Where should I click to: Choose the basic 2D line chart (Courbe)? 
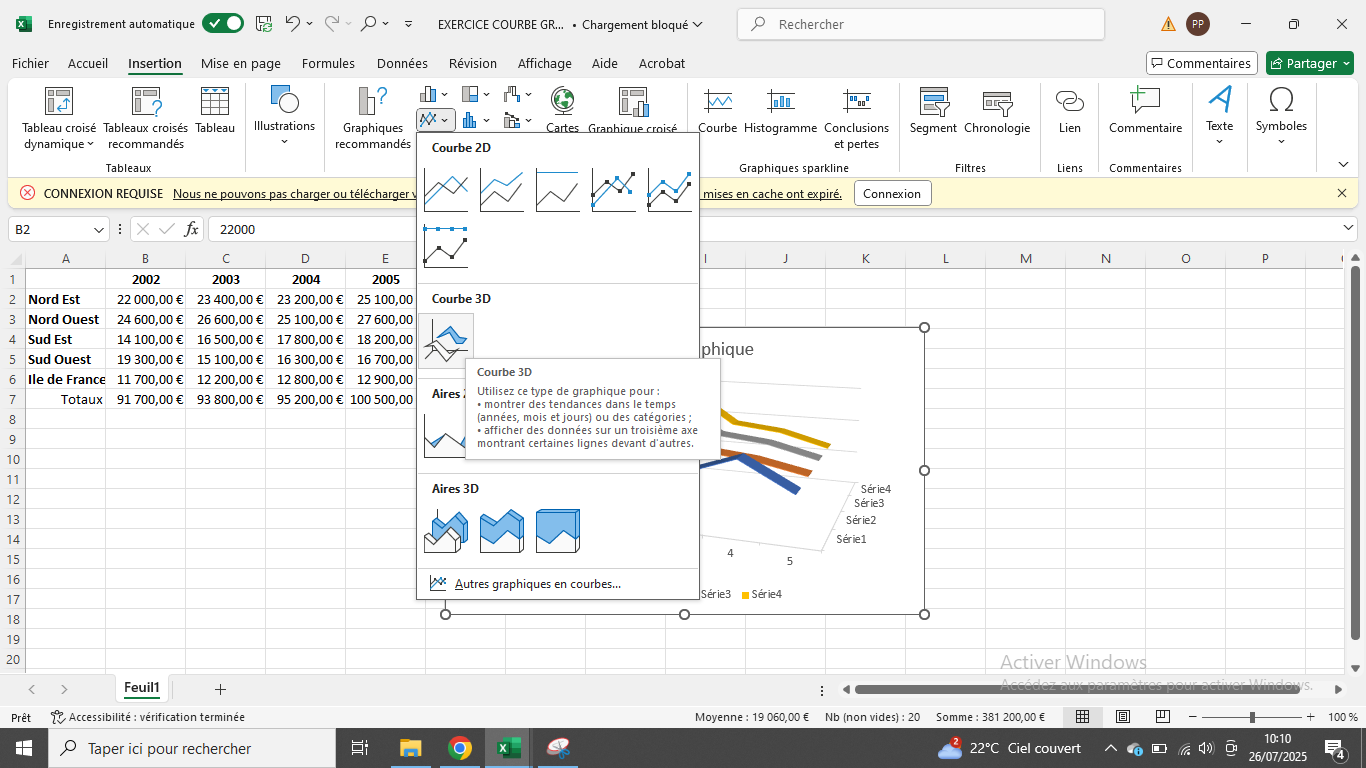pyautogui.click(x=446, y=190)
